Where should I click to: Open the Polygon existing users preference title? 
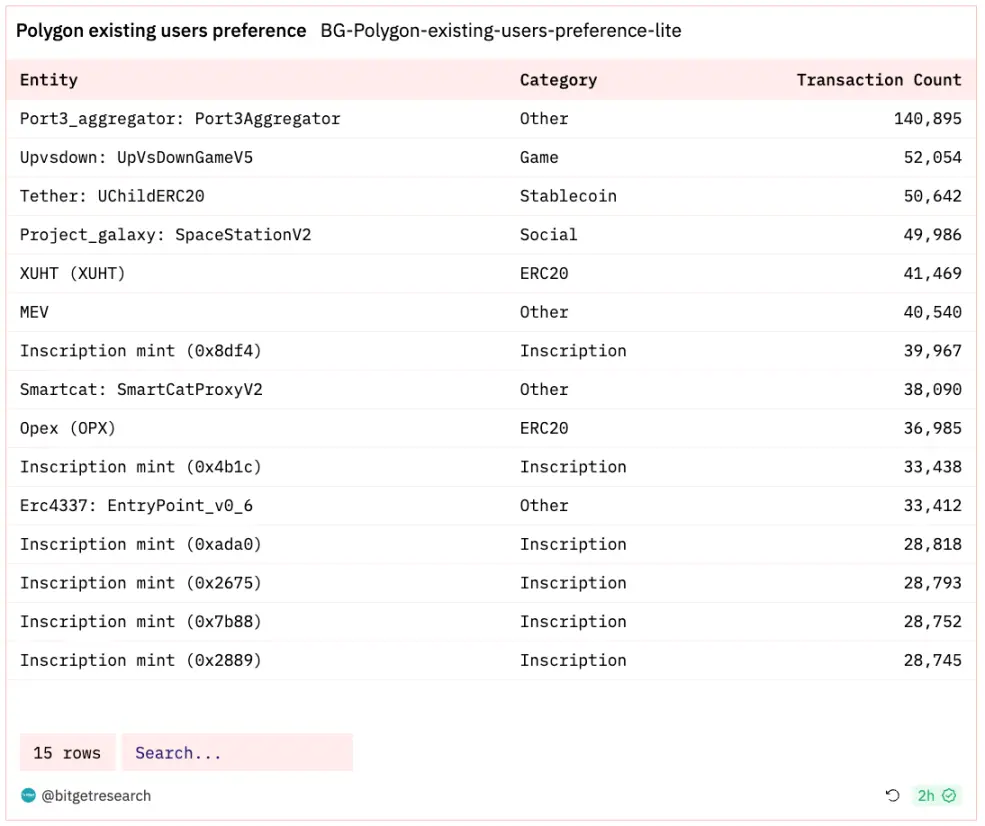pos(161,31)
